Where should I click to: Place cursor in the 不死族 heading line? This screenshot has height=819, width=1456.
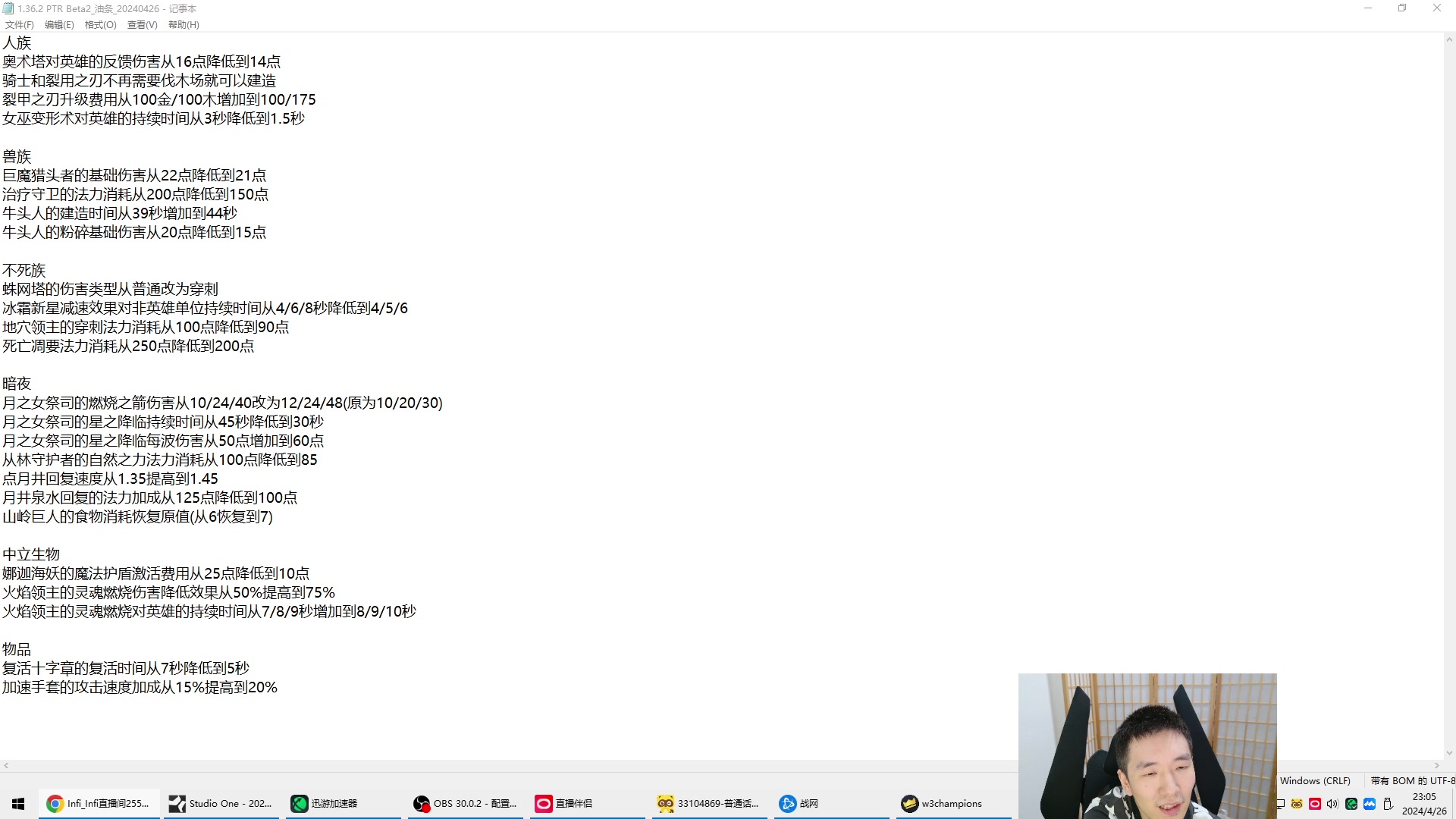tap(24, 271)
